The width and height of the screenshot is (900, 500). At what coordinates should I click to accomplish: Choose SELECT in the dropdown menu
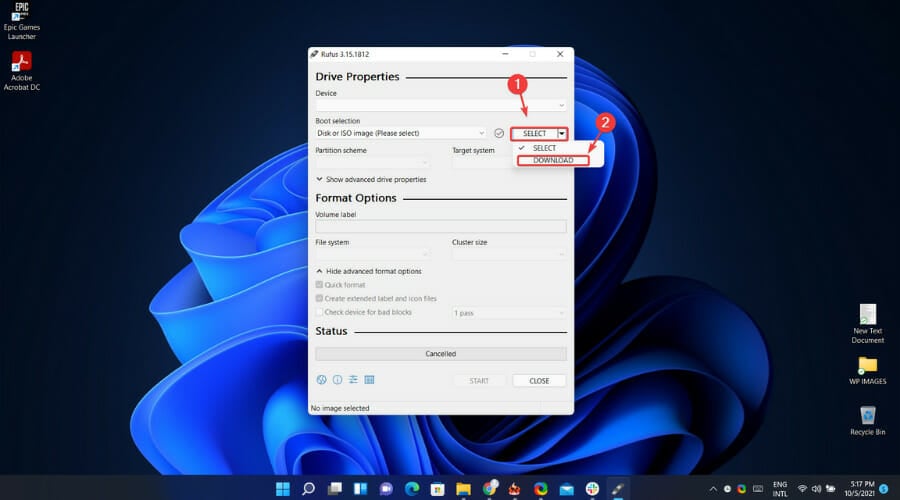point(544,148)
